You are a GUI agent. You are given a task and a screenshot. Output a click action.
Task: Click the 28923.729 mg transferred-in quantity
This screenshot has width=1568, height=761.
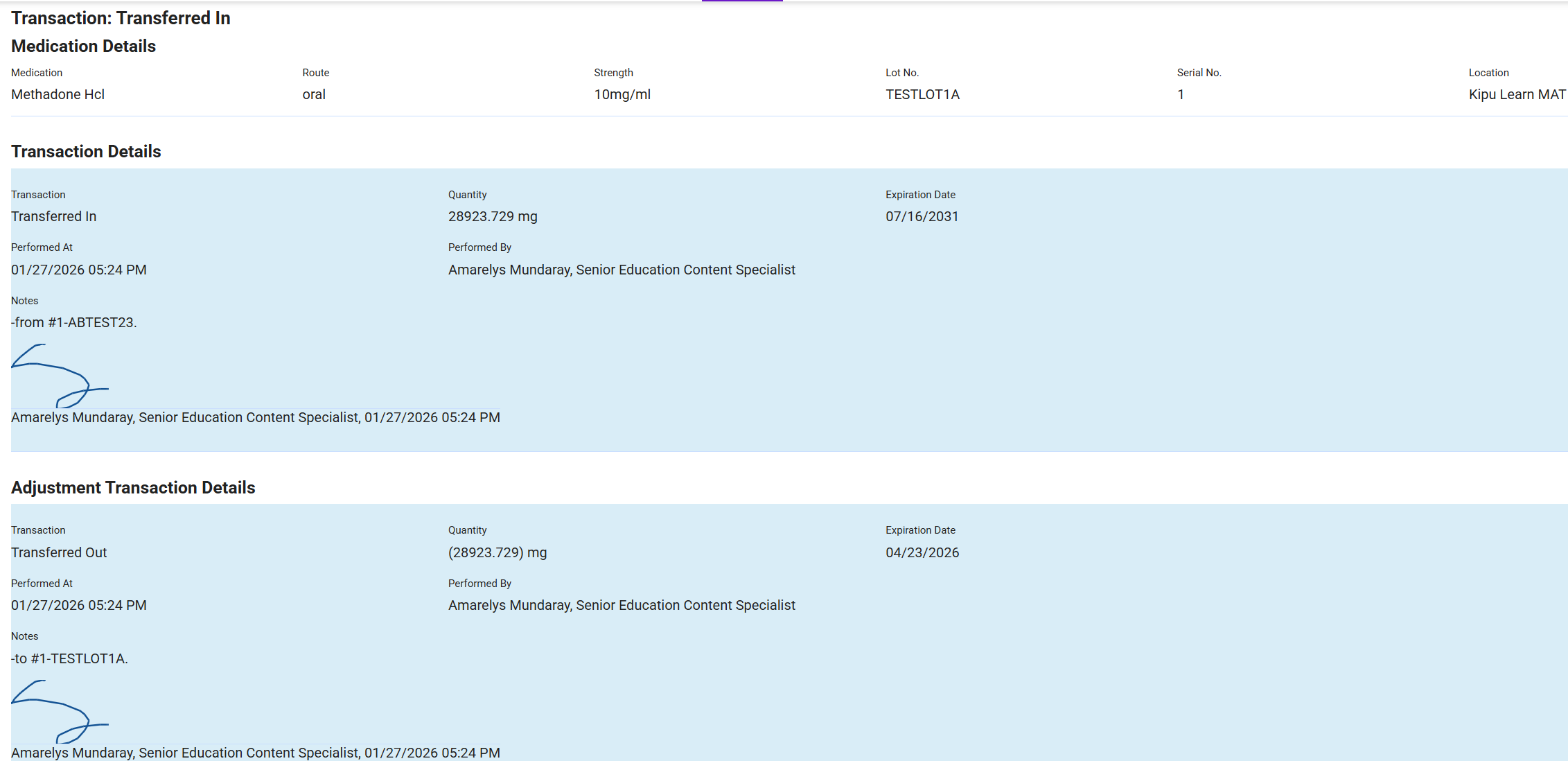tap(492, 216)
